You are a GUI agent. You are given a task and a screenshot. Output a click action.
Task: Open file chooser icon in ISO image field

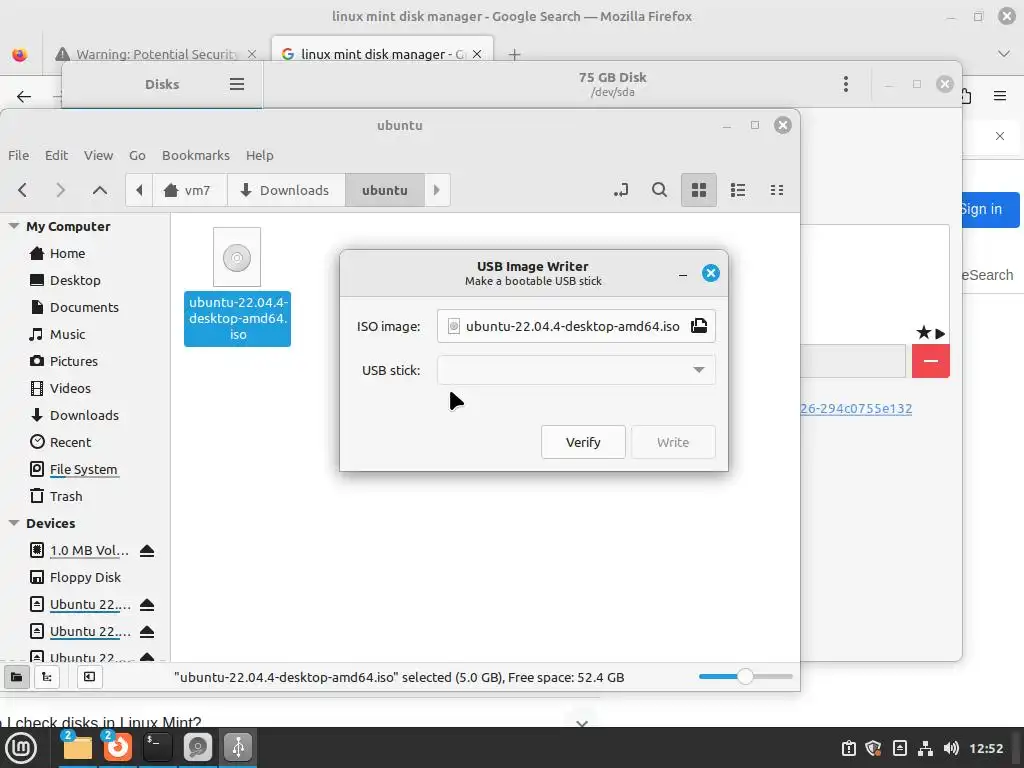[x=699, y=326]
